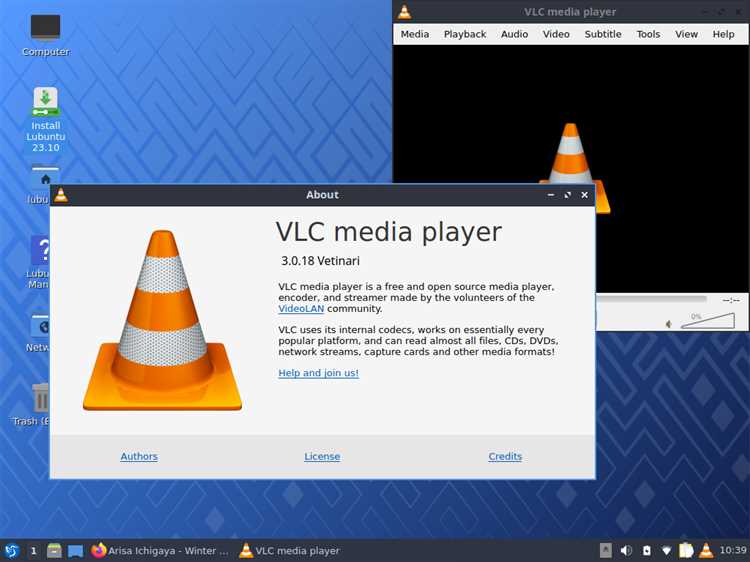
Task: Open the Lubuntu application menu button
Action: click(x=11, y=551)
